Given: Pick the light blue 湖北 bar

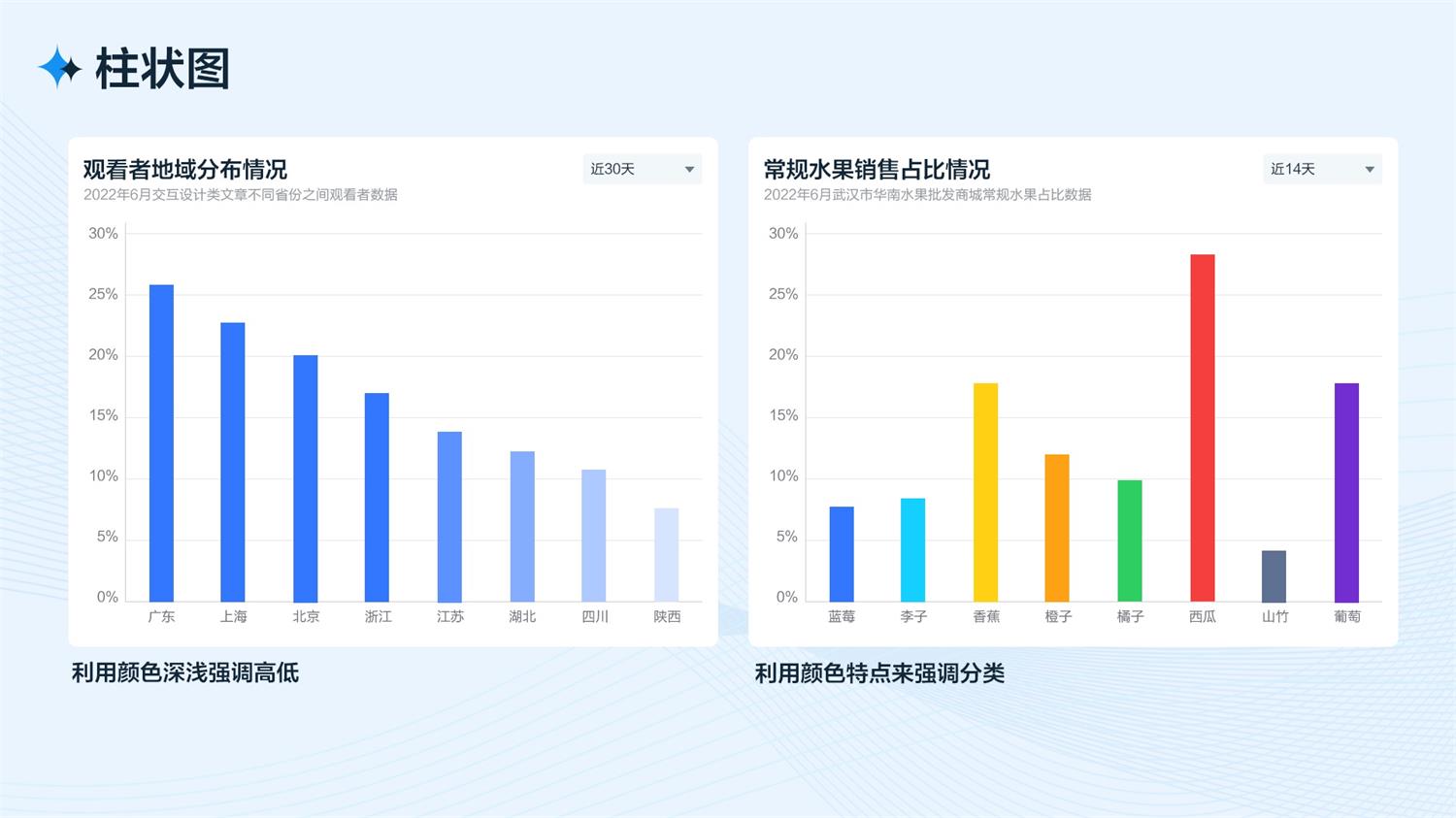Looking at the screenshot, I should coord(522,526).
